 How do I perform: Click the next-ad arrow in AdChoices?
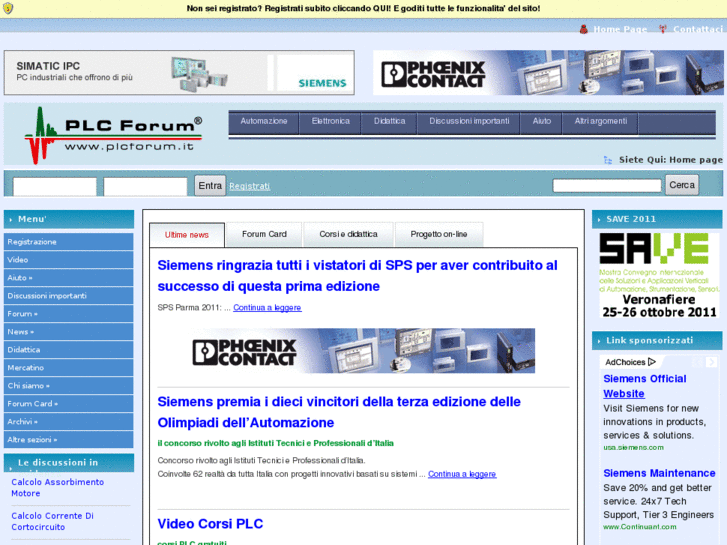[x=712, y=362]
